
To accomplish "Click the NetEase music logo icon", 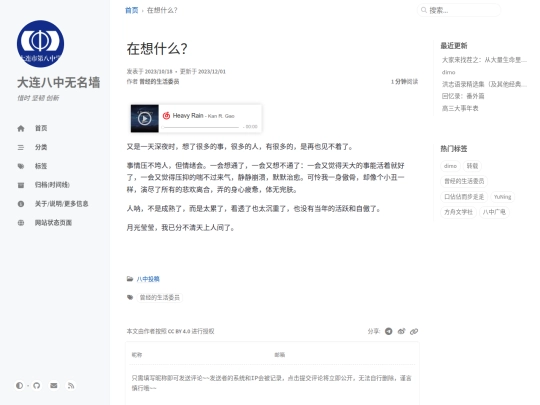I will click(166, 116).
